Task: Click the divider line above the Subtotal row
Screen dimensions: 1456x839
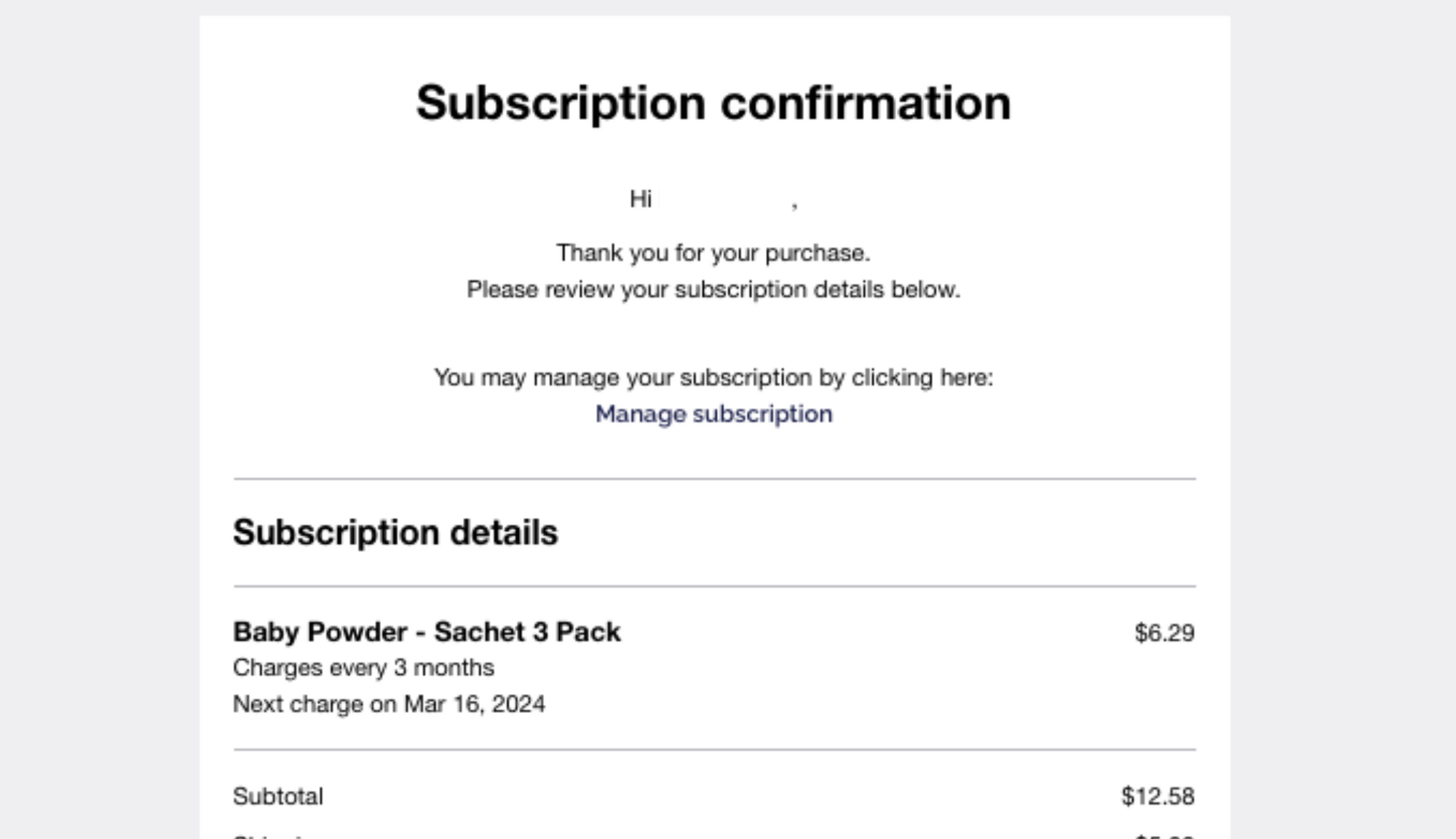Action: point(713,749)
